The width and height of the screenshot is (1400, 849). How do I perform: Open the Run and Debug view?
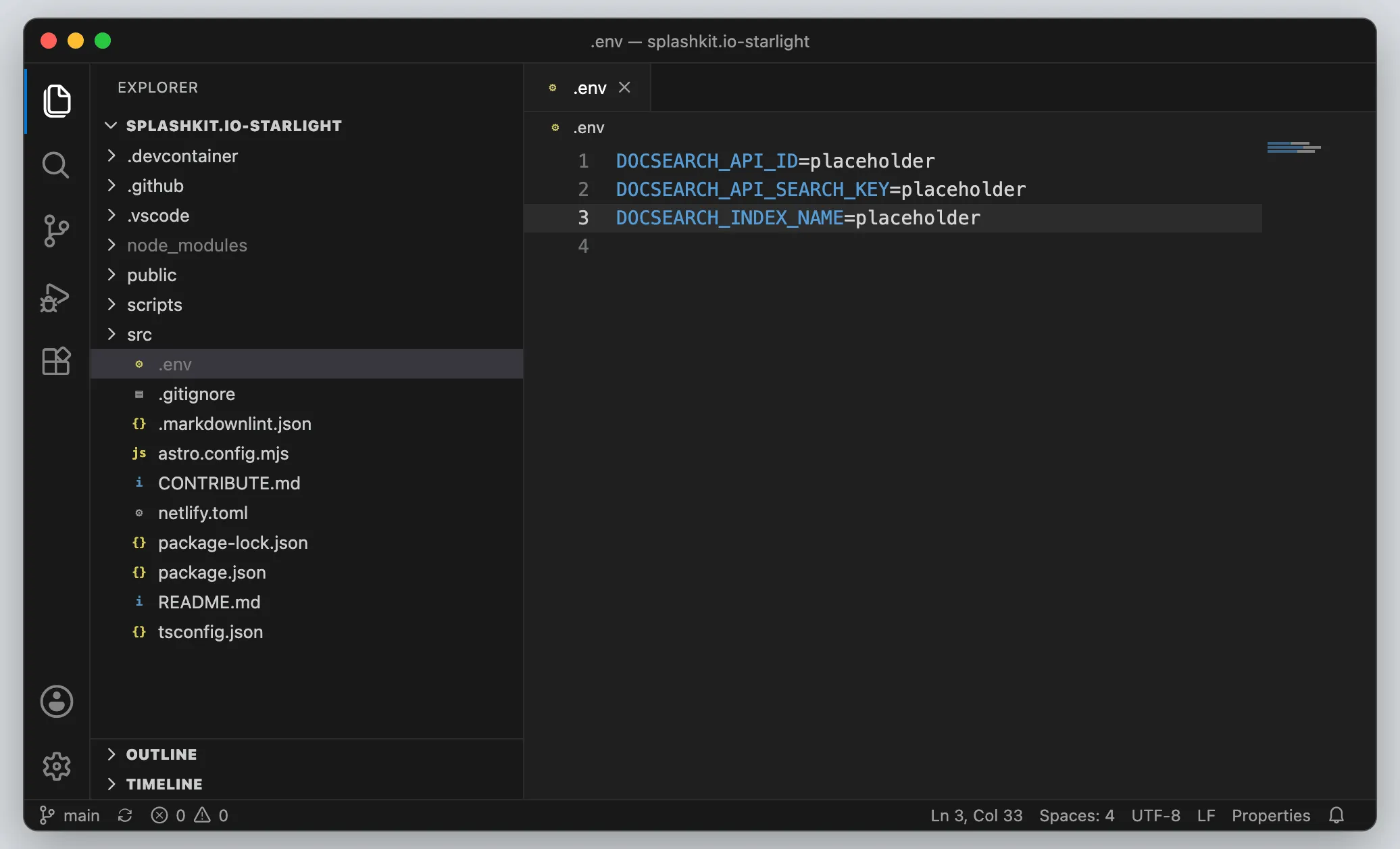coord(55,297)
